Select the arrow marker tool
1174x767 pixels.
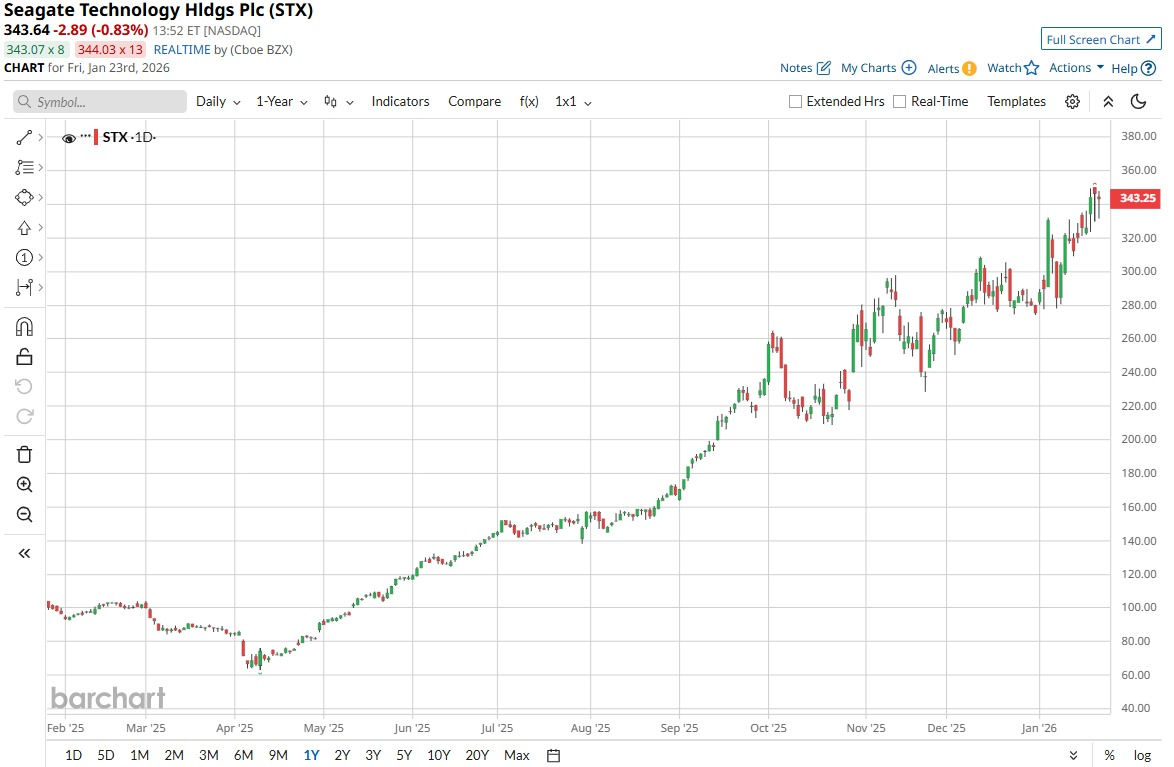point(24,228)
